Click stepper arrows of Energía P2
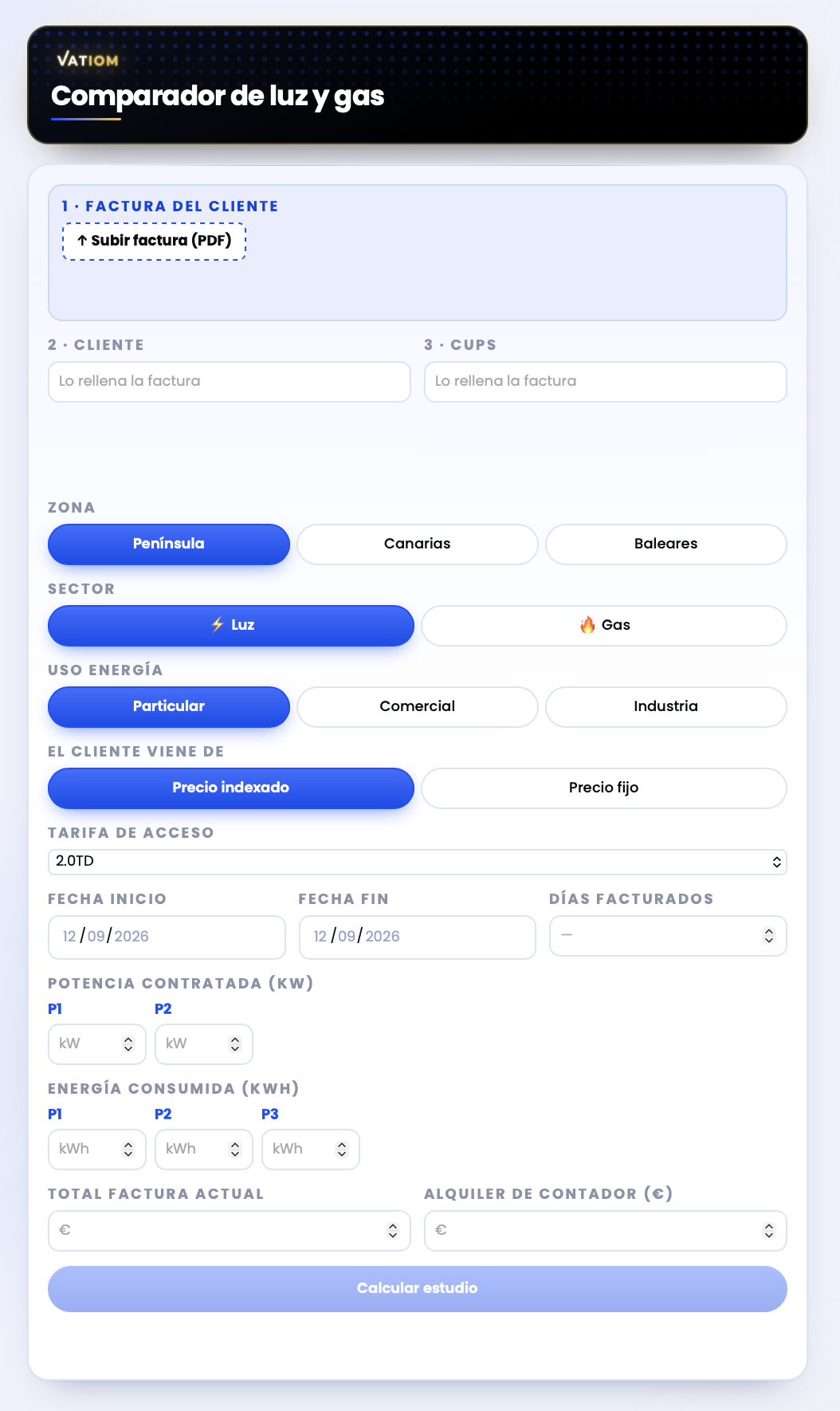 (x=235, y=1150)
